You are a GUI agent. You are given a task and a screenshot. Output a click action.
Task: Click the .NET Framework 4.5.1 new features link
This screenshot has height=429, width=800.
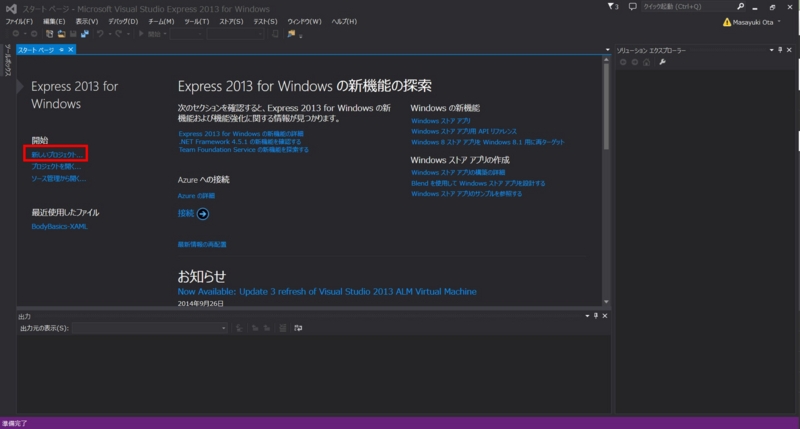[x=240, y=142]
